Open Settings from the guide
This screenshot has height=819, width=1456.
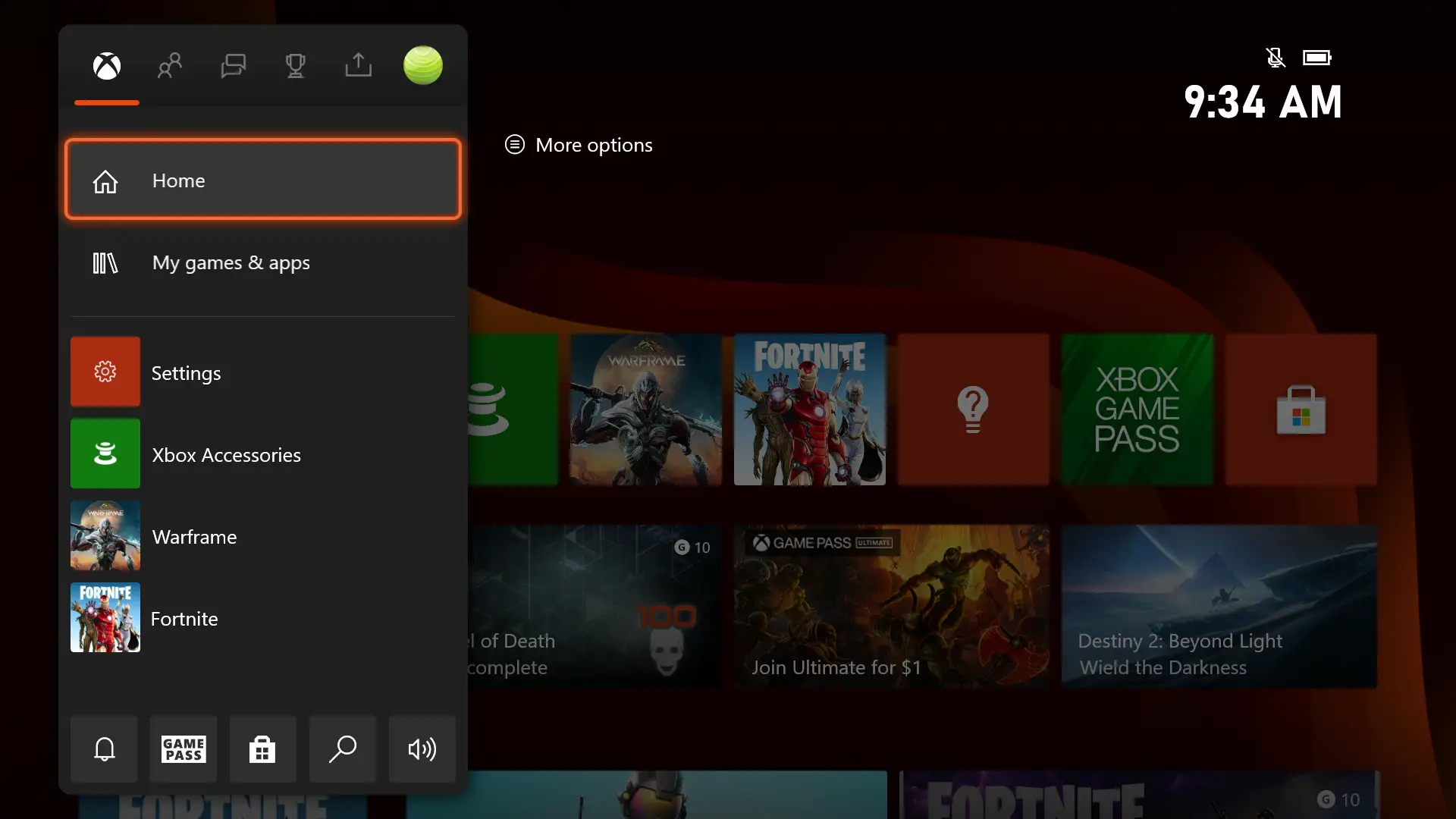[x=186, y=372]
